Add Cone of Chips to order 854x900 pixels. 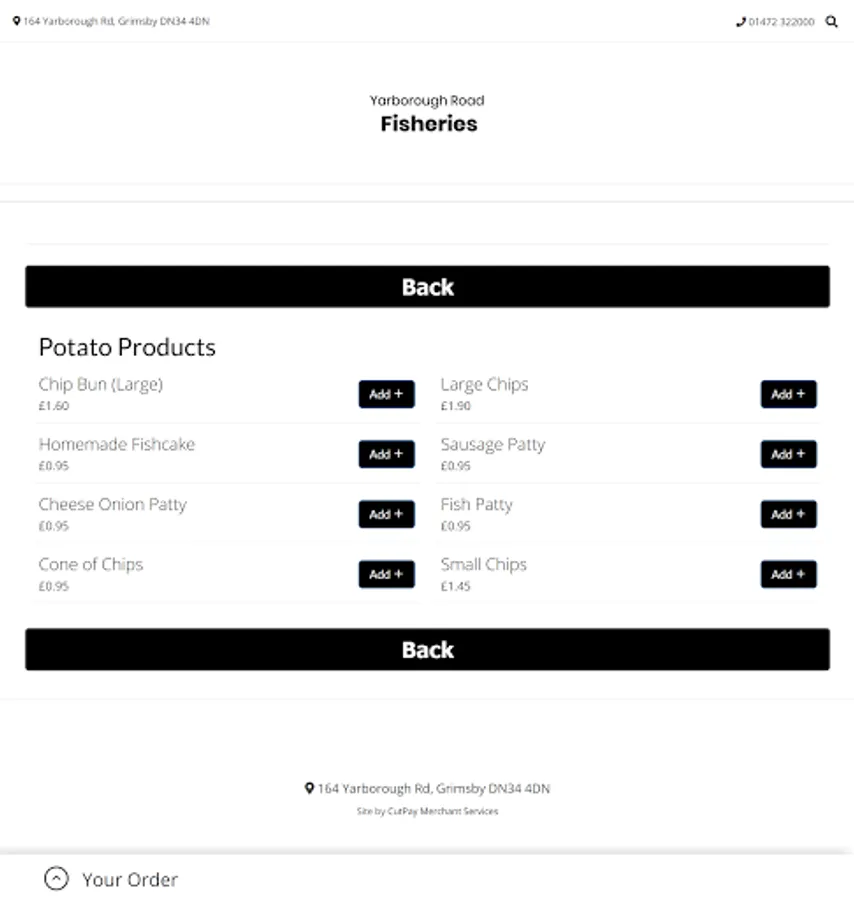(386, 574)
